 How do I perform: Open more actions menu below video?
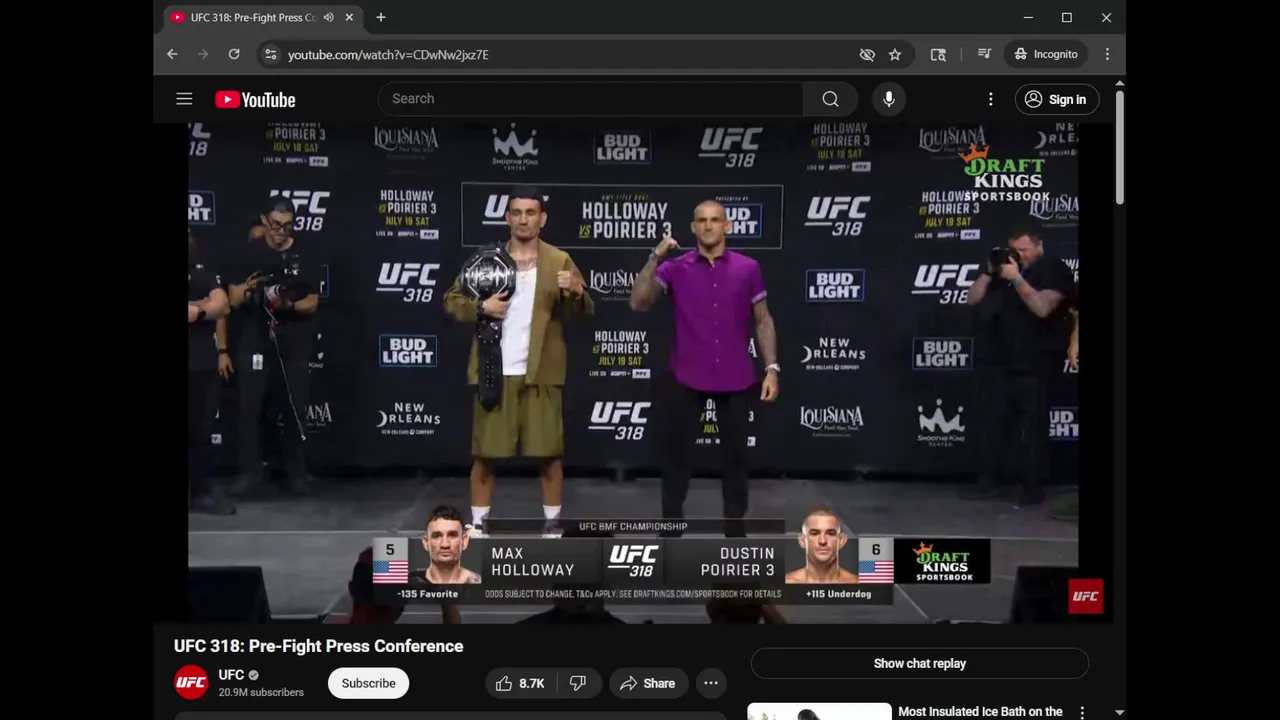tap(711, 683)
